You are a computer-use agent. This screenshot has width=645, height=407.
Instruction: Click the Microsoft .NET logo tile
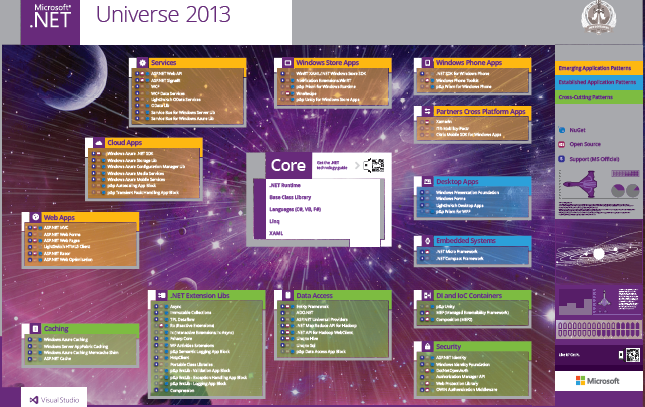(x=50, y=21)
